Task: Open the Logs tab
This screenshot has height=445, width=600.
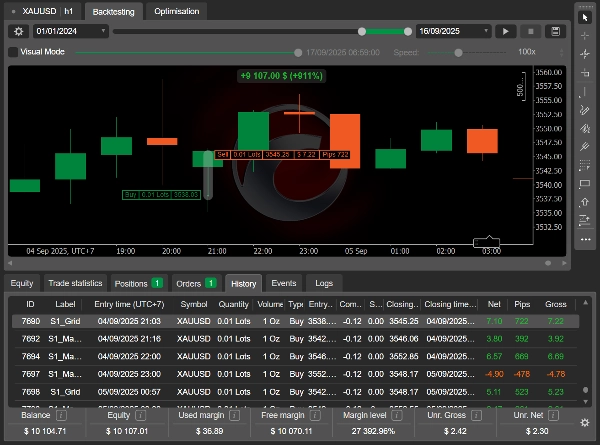Action: (x=324, y=284)
